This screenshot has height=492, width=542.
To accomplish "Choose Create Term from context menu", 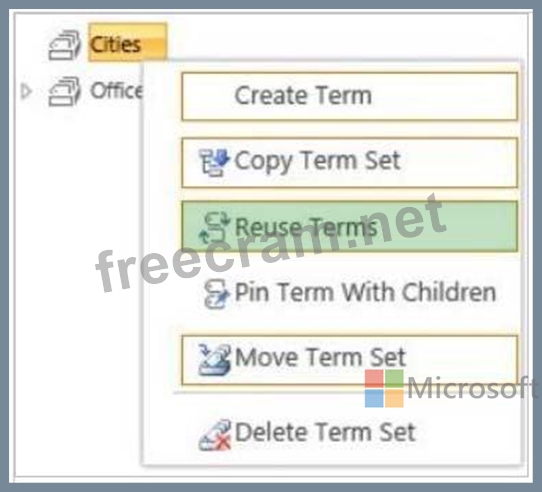I will 349,96.
